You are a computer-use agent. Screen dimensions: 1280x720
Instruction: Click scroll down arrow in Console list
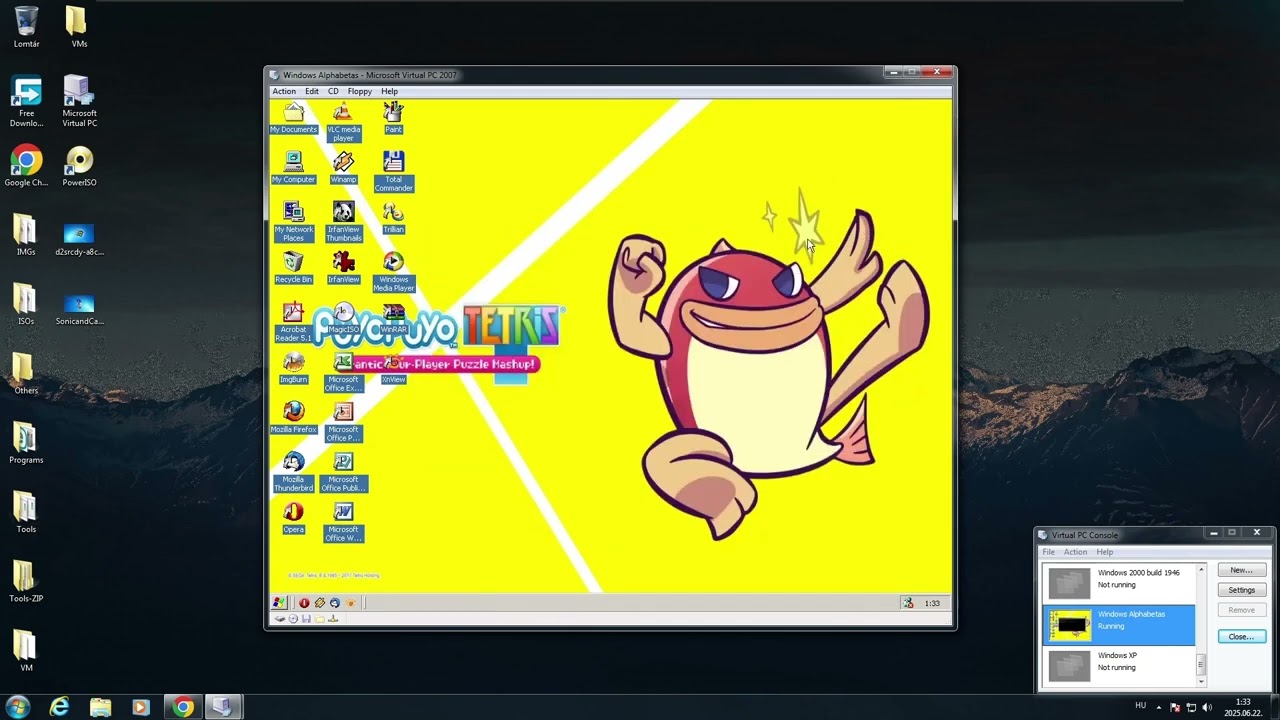pos(1201,681)
